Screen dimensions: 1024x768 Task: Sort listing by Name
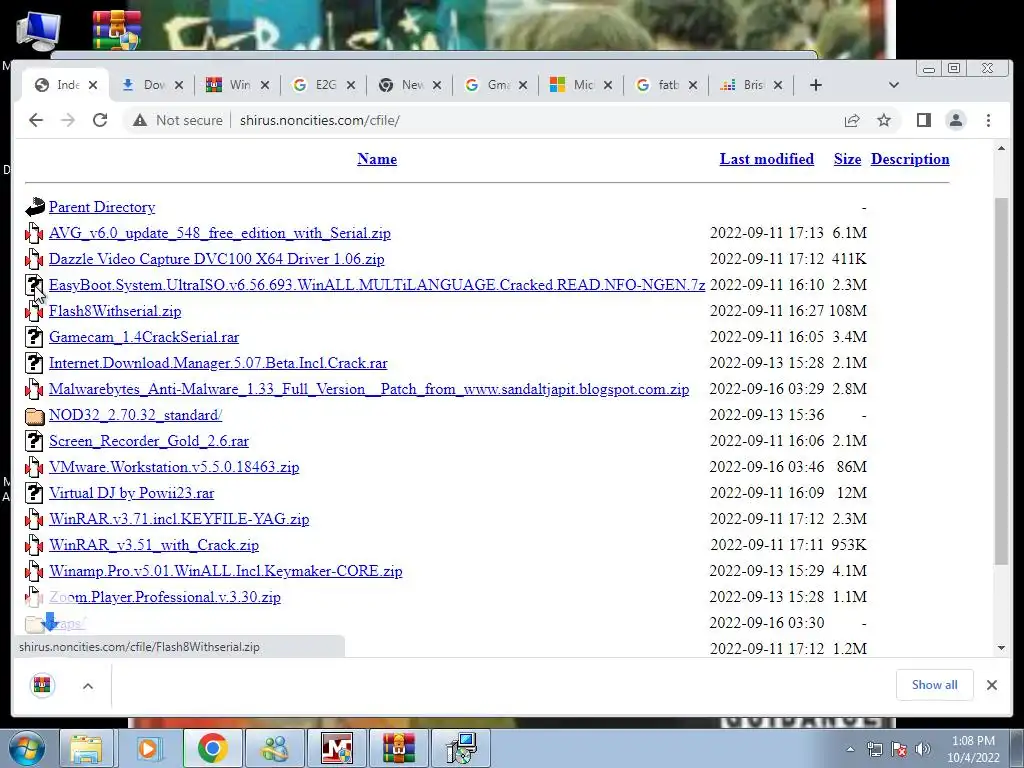[377, 159]
